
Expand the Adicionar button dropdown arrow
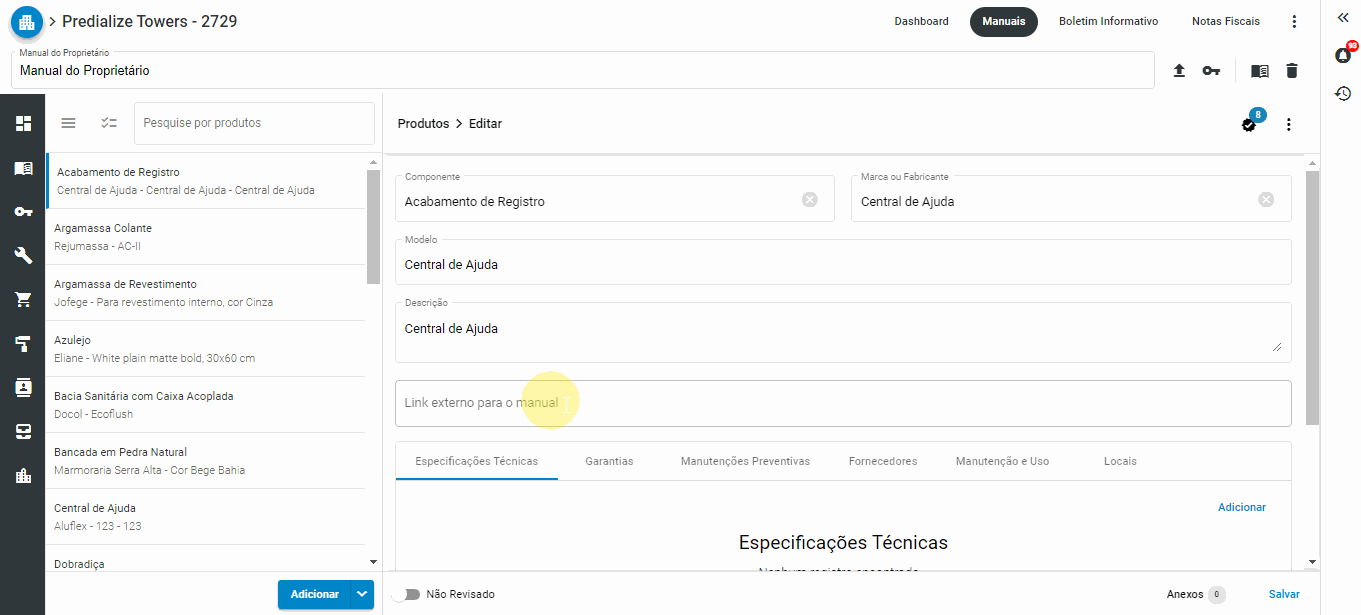pos(360,594)
